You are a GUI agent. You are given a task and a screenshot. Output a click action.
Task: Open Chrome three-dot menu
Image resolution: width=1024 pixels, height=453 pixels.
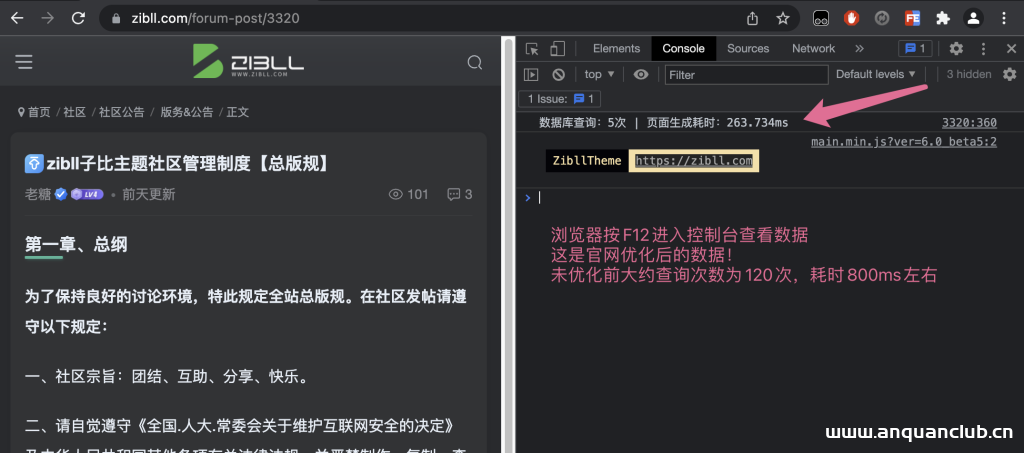click(x=1004, y=18)
